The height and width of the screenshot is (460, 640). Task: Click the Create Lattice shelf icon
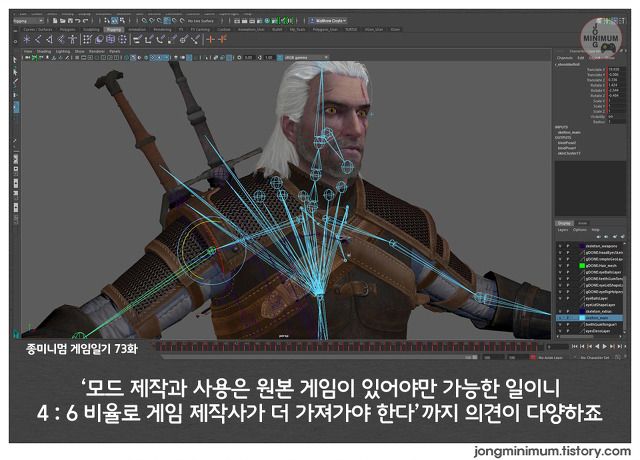pos(110,39)
